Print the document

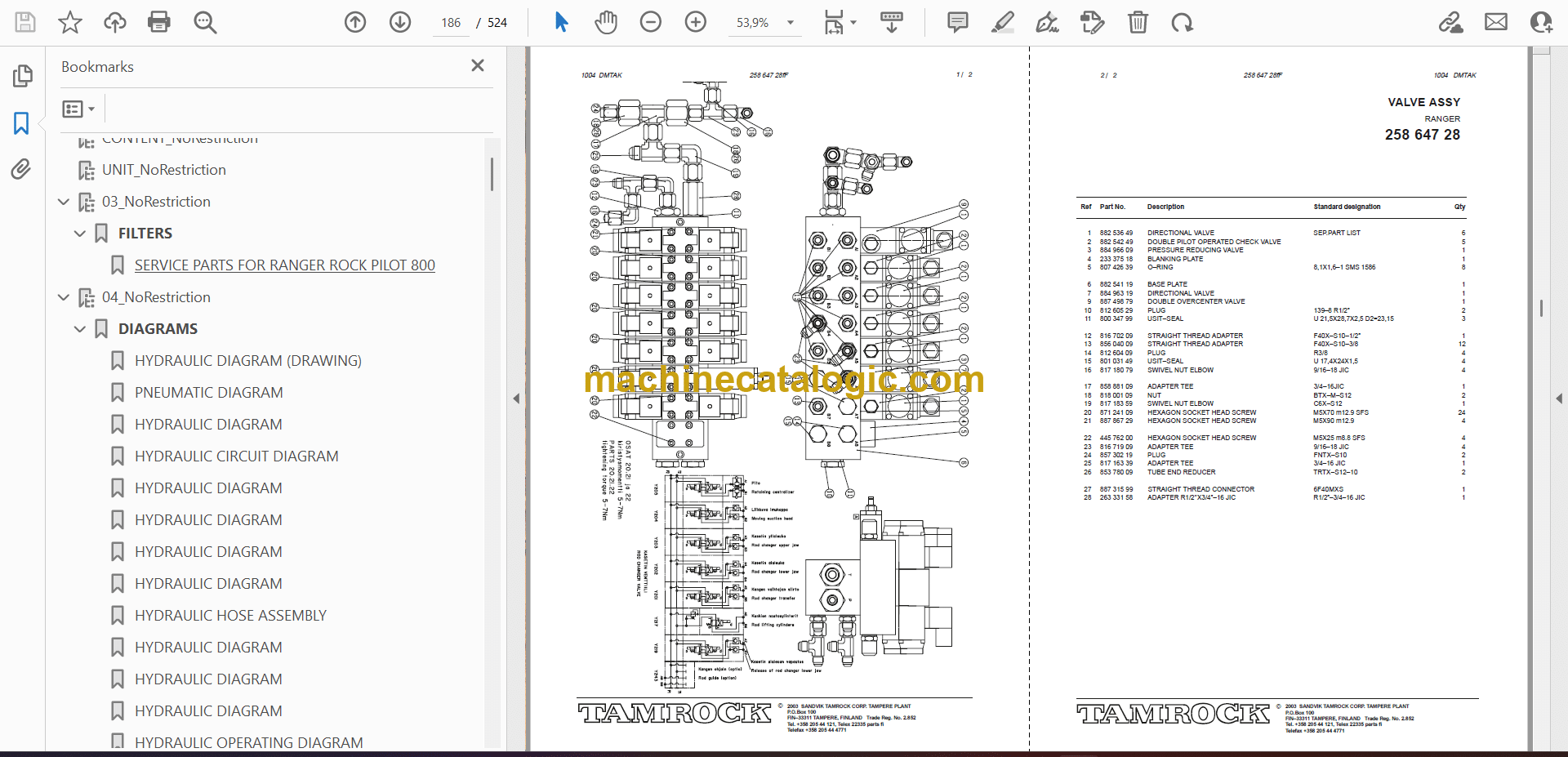click(159, 22)
